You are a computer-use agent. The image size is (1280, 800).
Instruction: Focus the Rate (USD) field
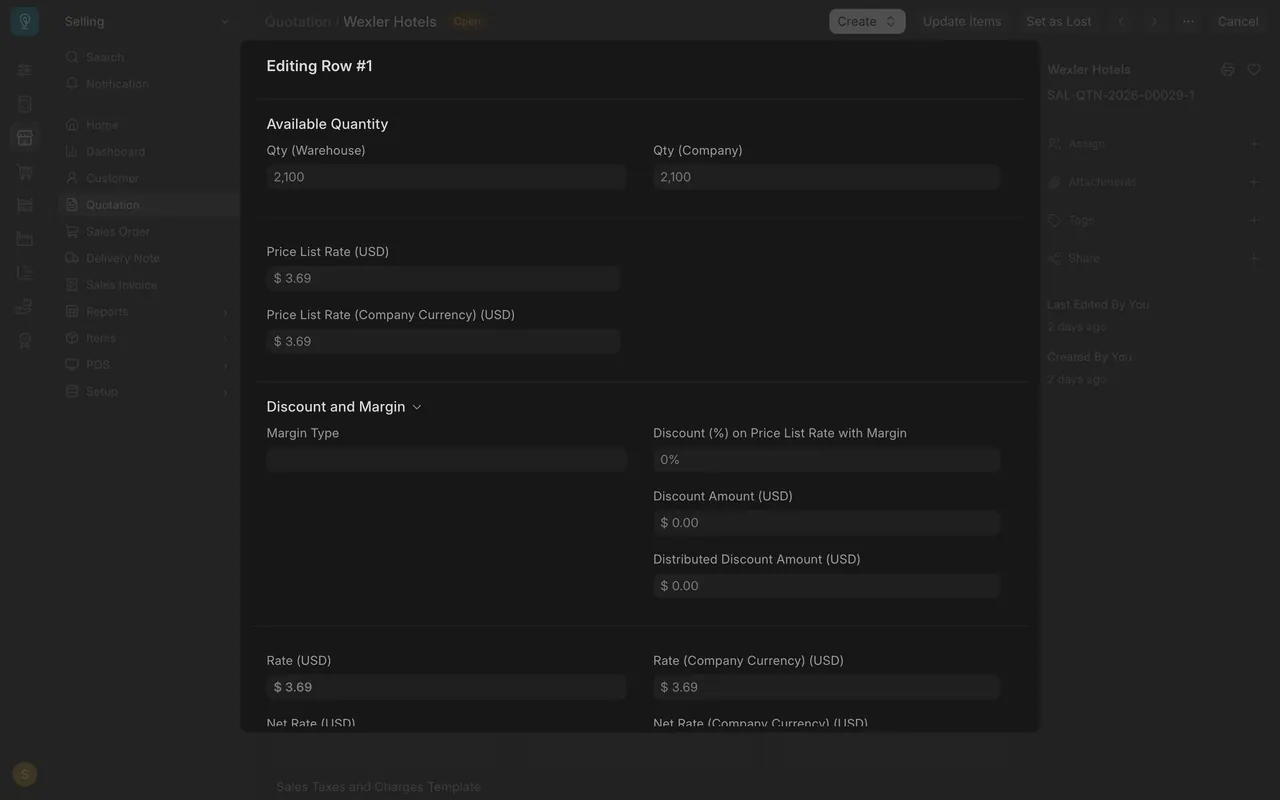point(446,687)
